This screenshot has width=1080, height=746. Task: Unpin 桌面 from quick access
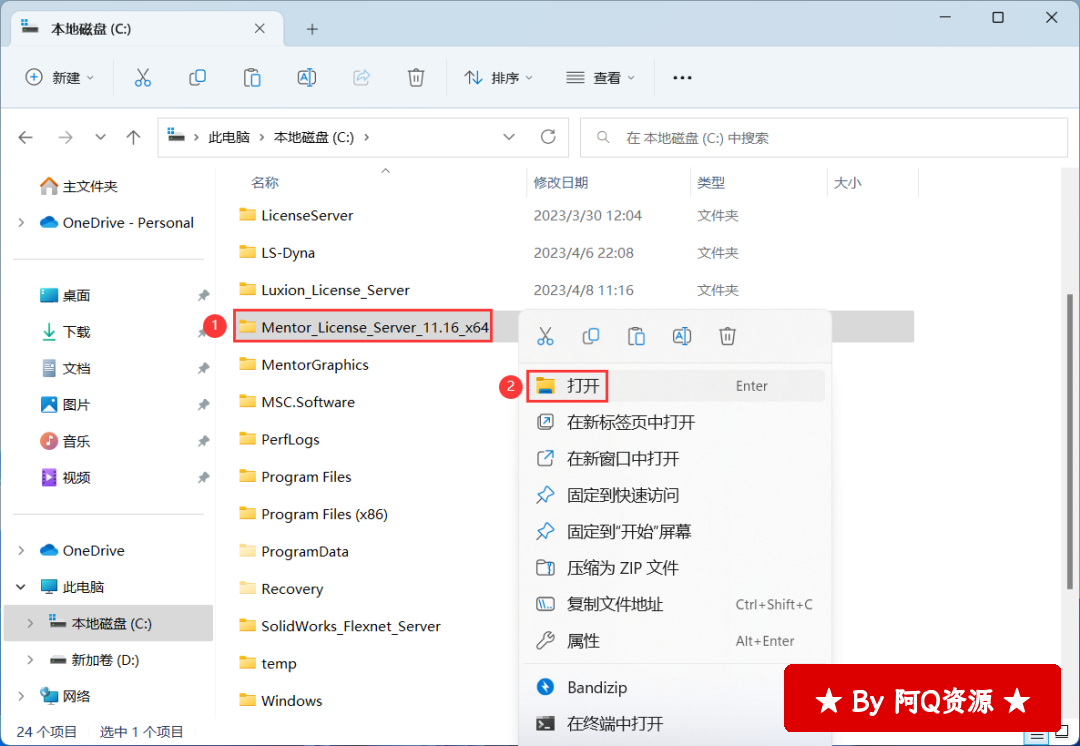pos(203,296)
